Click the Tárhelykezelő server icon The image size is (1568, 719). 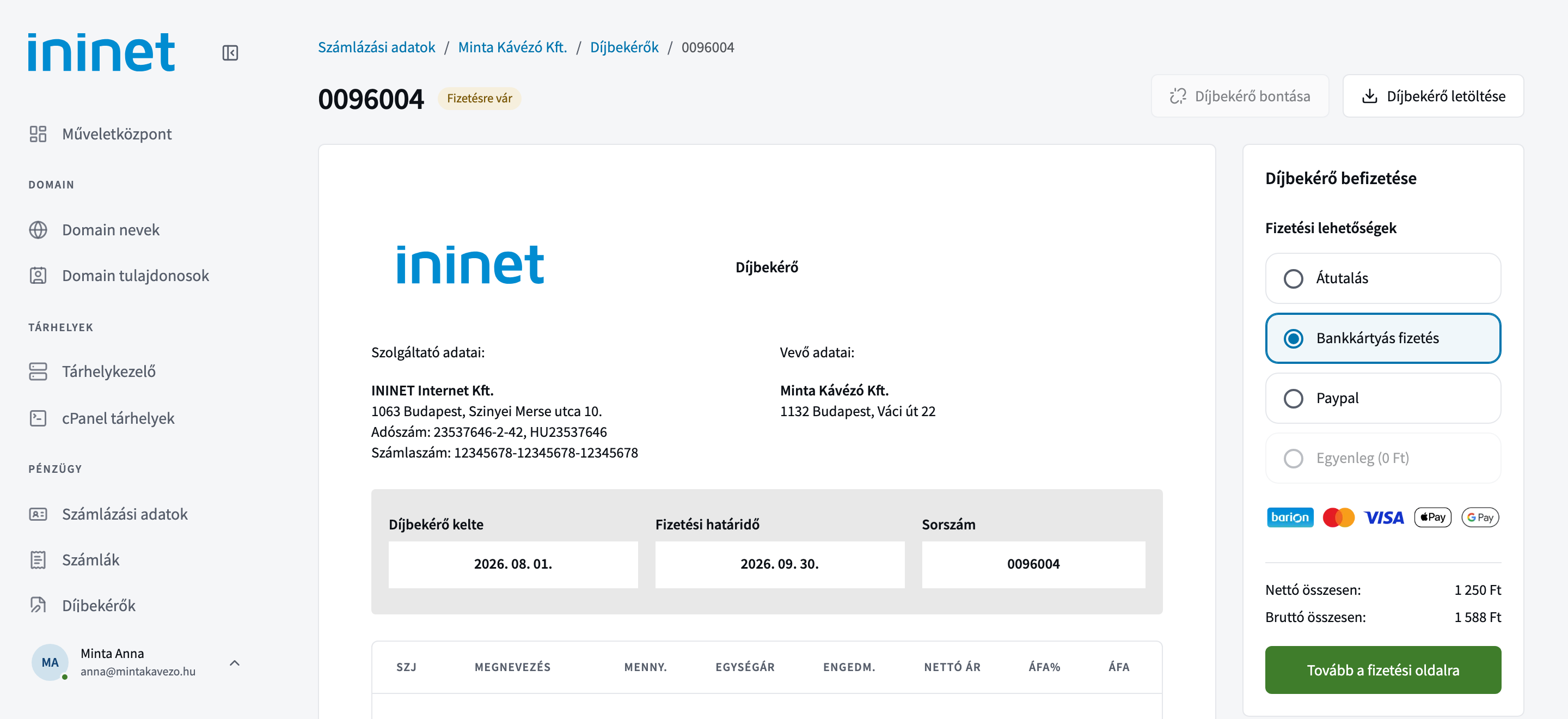pyautogui.click(x=38, y=371)
